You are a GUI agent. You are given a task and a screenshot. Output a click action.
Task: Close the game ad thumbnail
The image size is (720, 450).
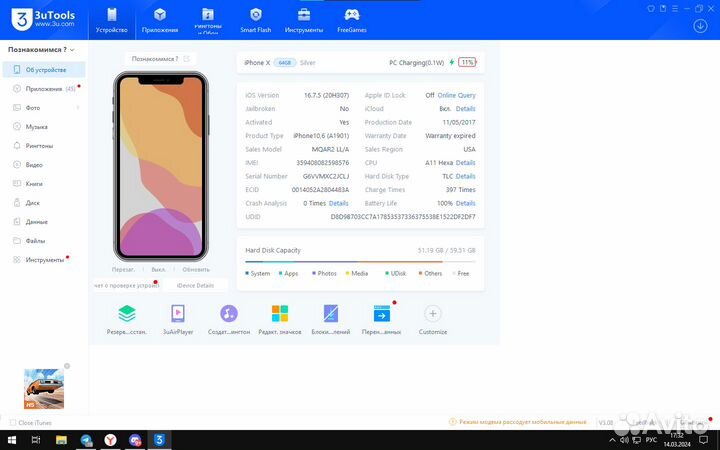(x=67, y=366)
